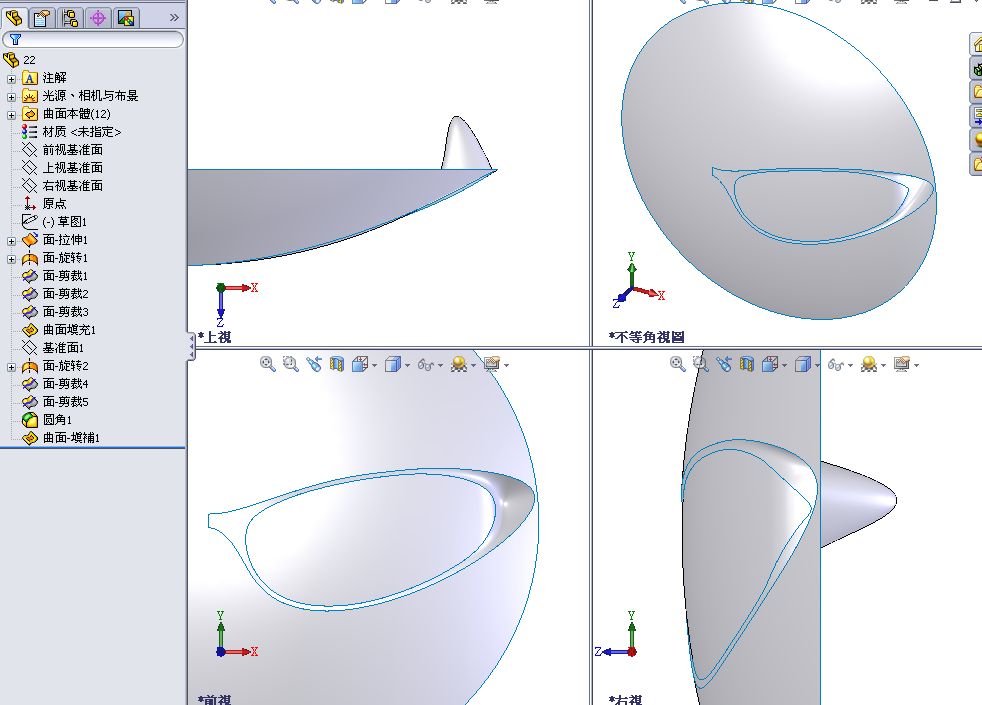Select the 曲面填充1 feature
The image size is (982, 705).
point(59,330)
